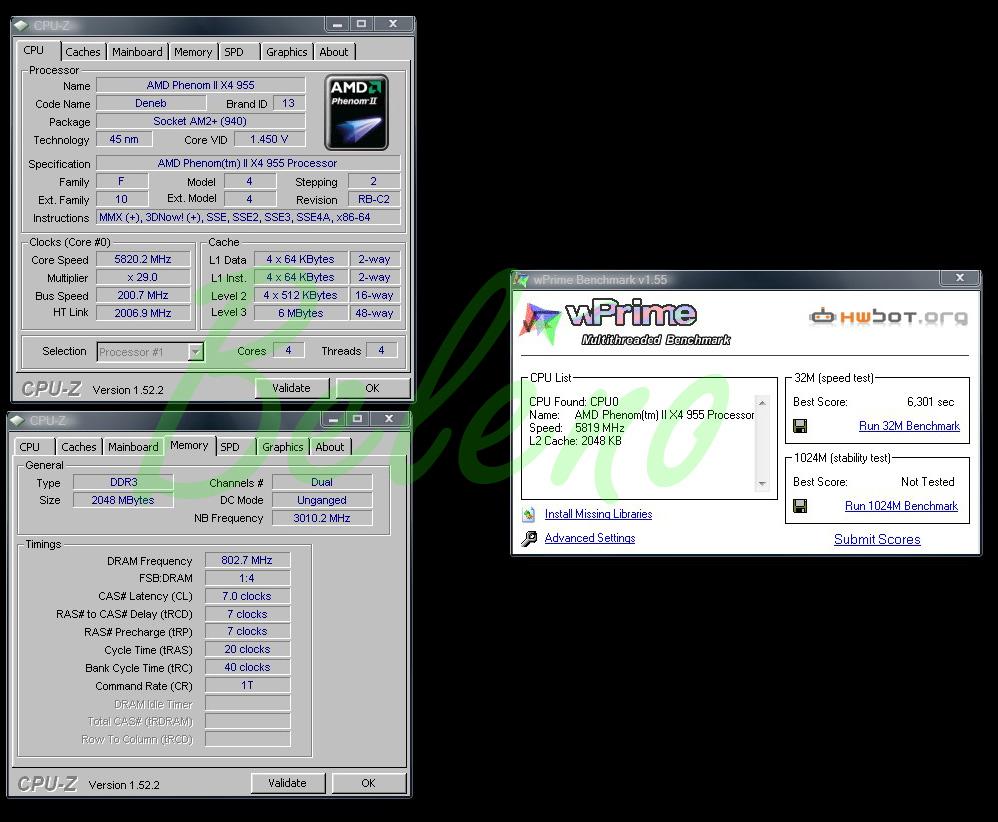Screen dimensions: 998x822
Task: Click the Advanced Settings wrench icon
Action: tap(528, 539)
